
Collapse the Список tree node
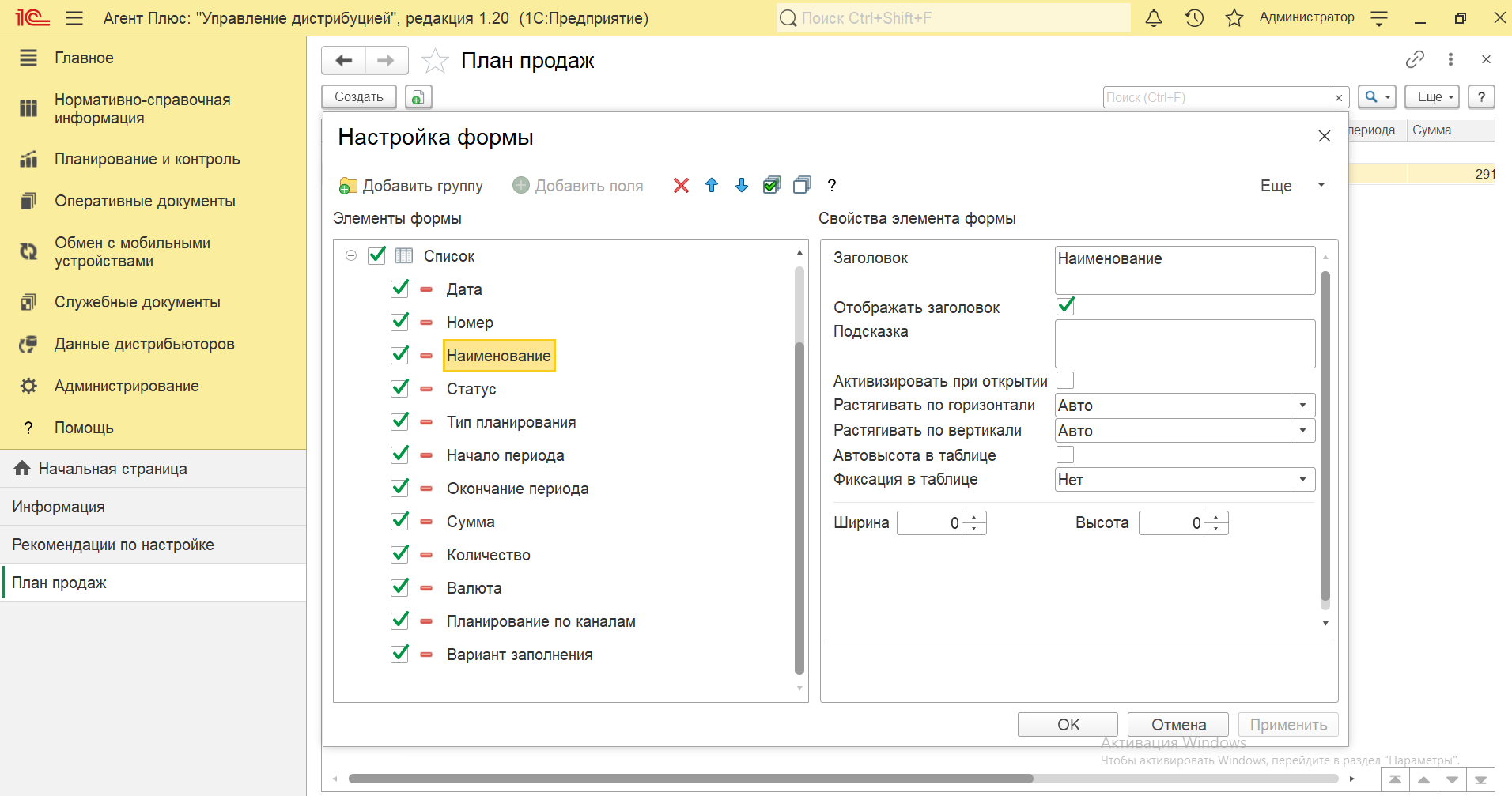(x=351, y=255)
